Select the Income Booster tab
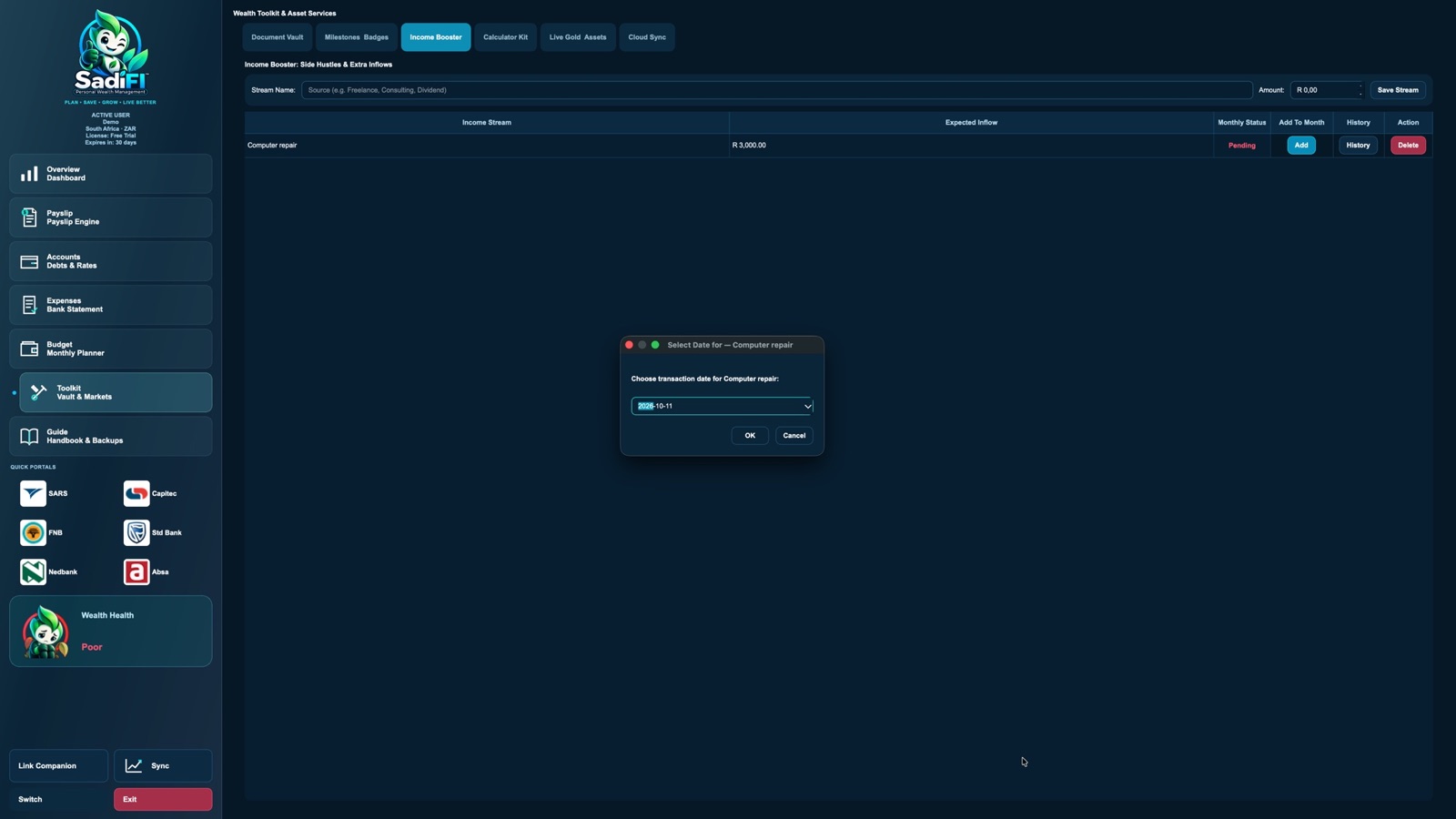Image resolution: width=1456 pixels, height=819 pixels. 436,37
